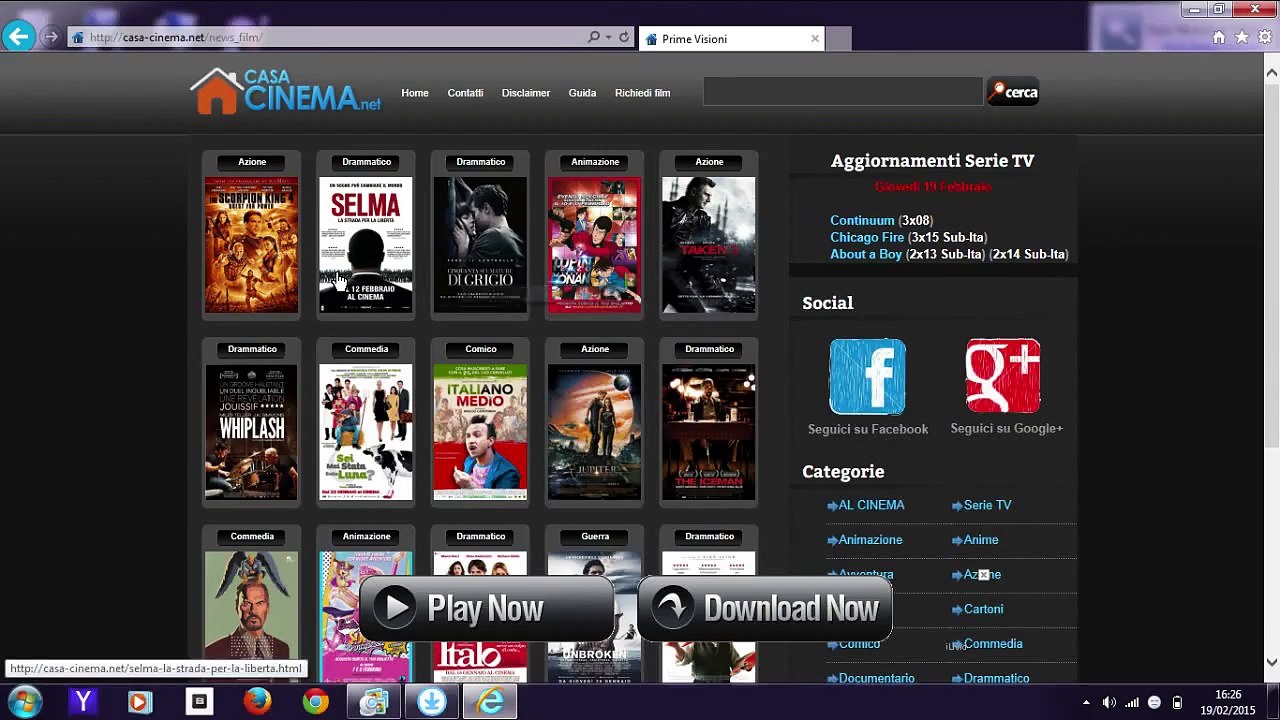
Task: Open a new blank tab
Action: coord(838,39)
